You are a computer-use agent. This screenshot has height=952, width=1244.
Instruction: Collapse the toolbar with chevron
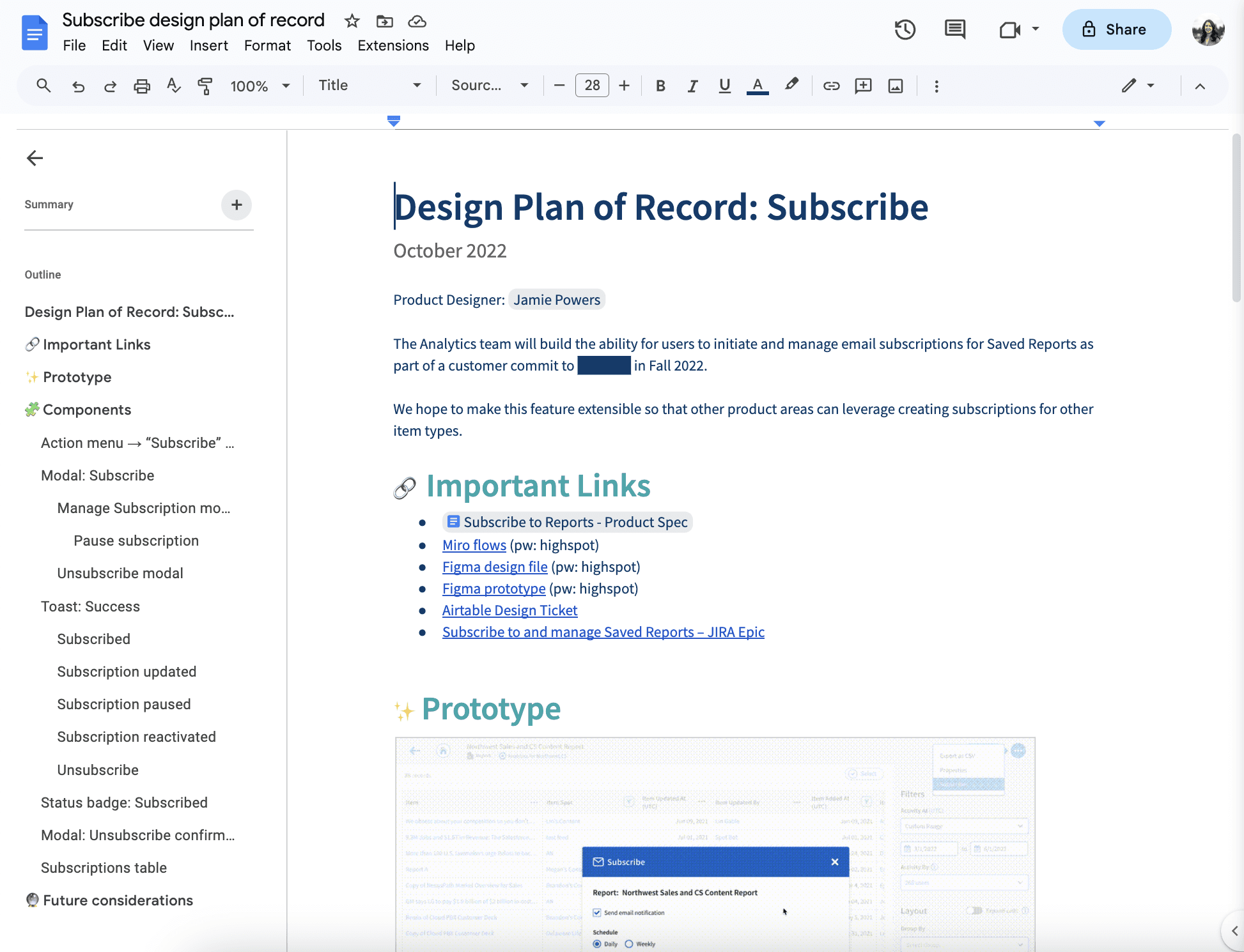(x=1200, y=86)
